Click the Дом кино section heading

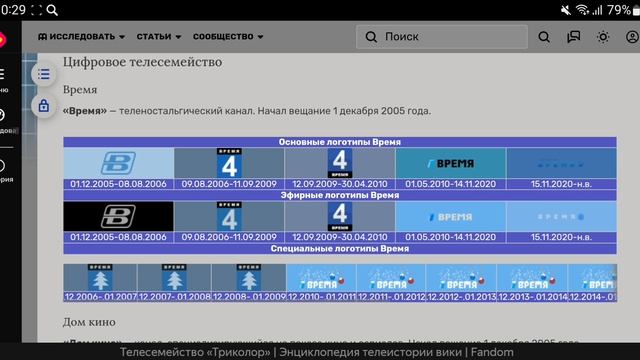click(x=89, y=322)
